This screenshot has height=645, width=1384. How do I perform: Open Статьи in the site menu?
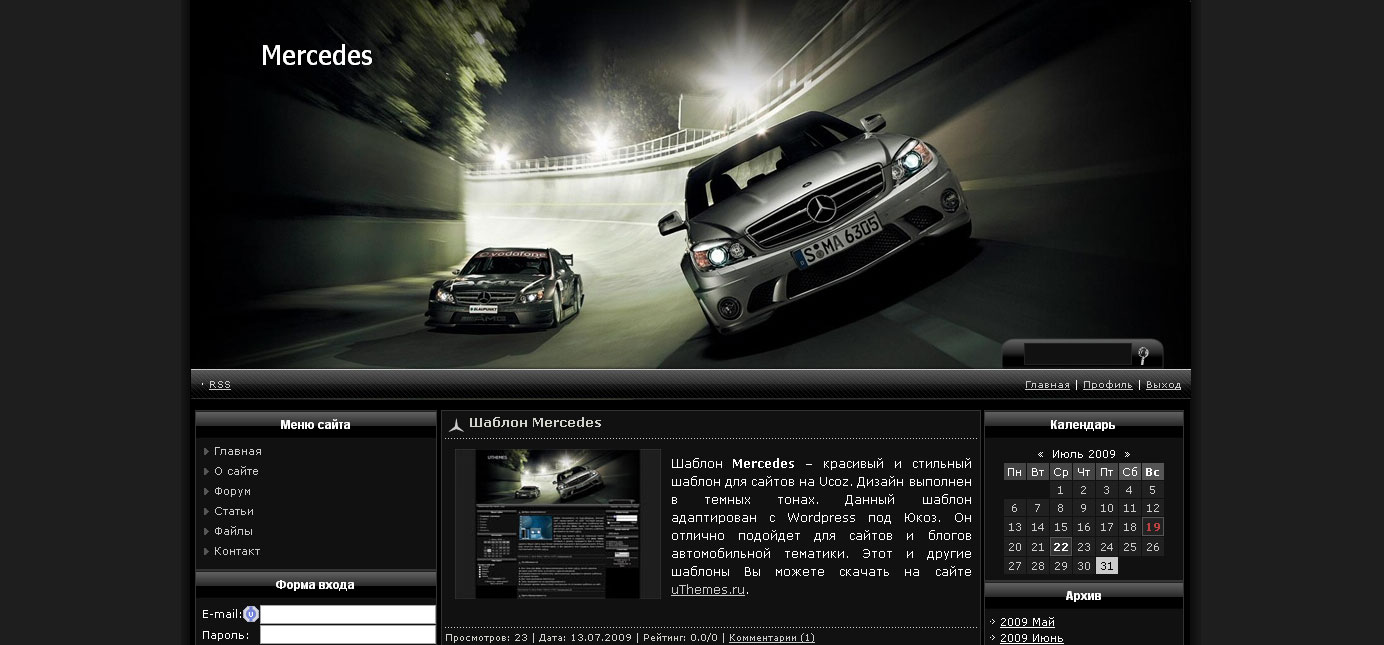tap(234, 511)
